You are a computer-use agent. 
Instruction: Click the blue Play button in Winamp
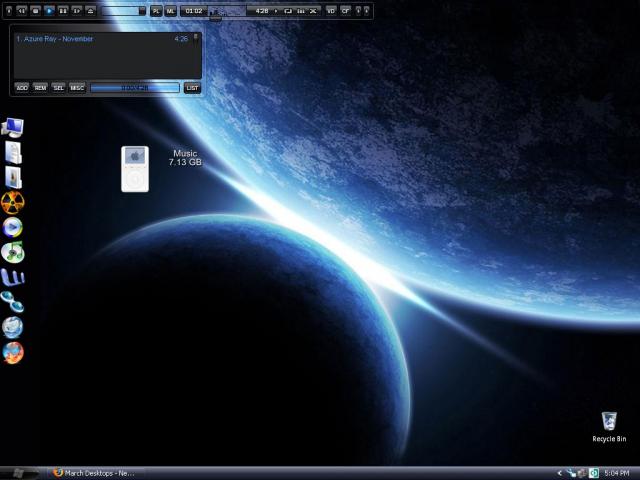[x=49, y=11]
